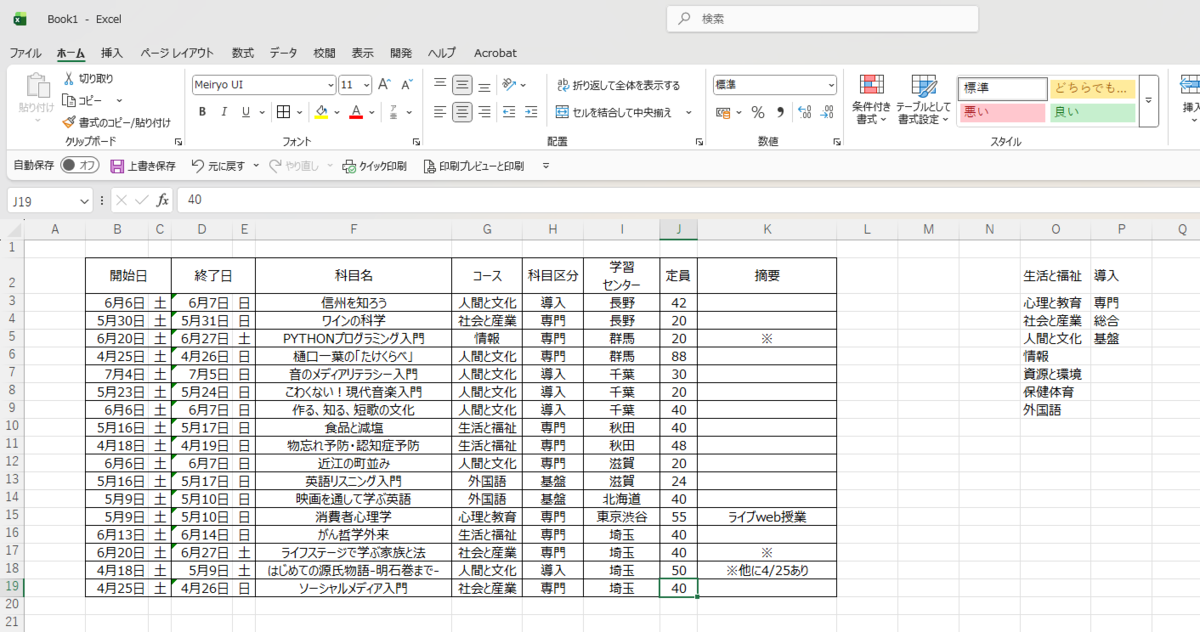
Task: Click the center align horizontally icon
Action: (462, 112)
